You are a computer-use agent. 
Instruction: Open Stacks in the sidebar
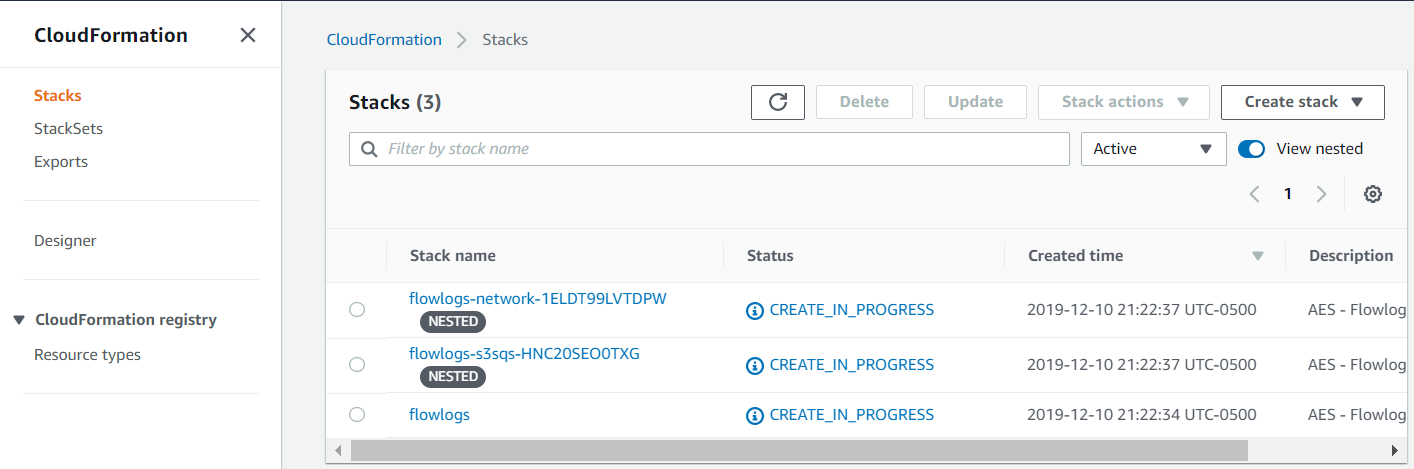point(58,96)
